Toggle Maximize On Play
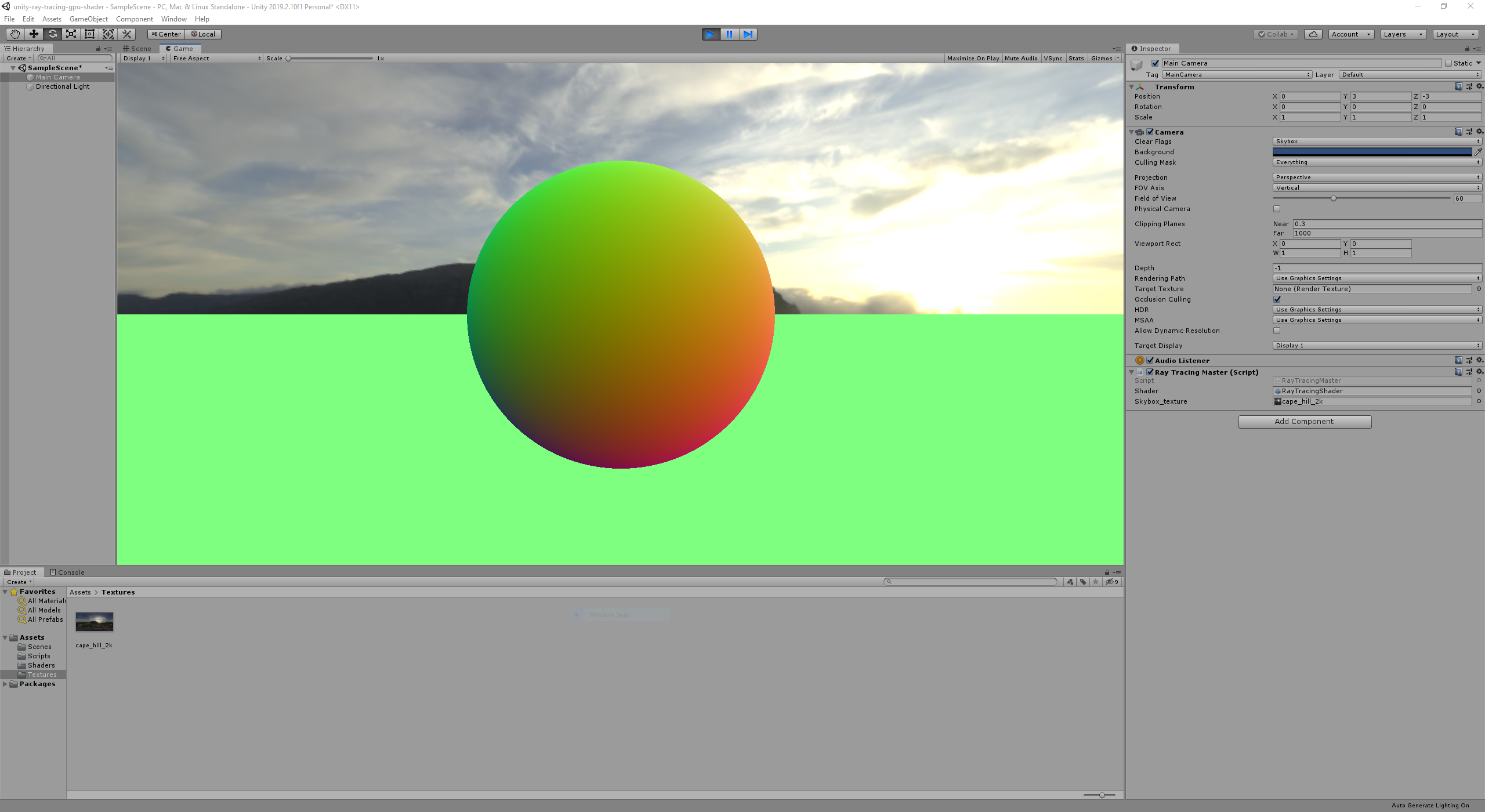Screen dimensions: 1485x812 973,58
